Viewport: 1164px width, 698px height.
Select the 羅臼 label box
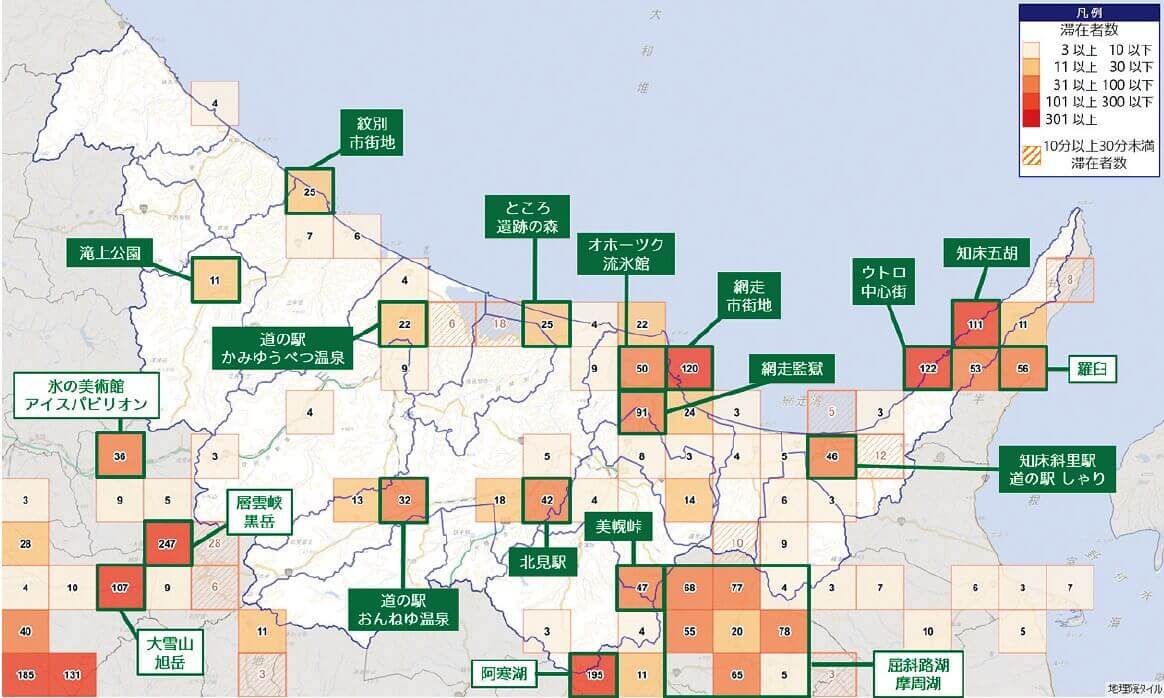point(1092,367)
